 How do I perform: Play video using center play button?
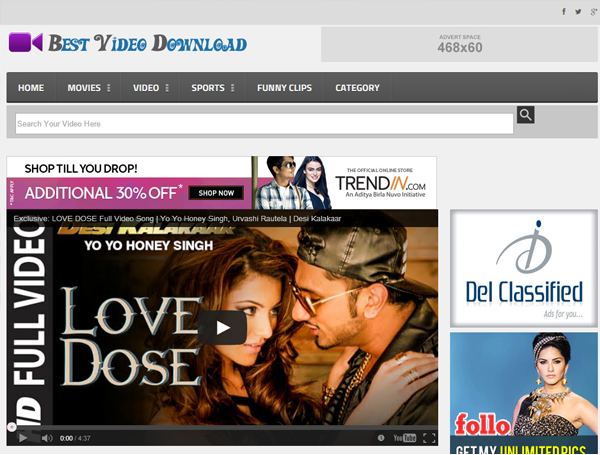(x=222, y=328)
